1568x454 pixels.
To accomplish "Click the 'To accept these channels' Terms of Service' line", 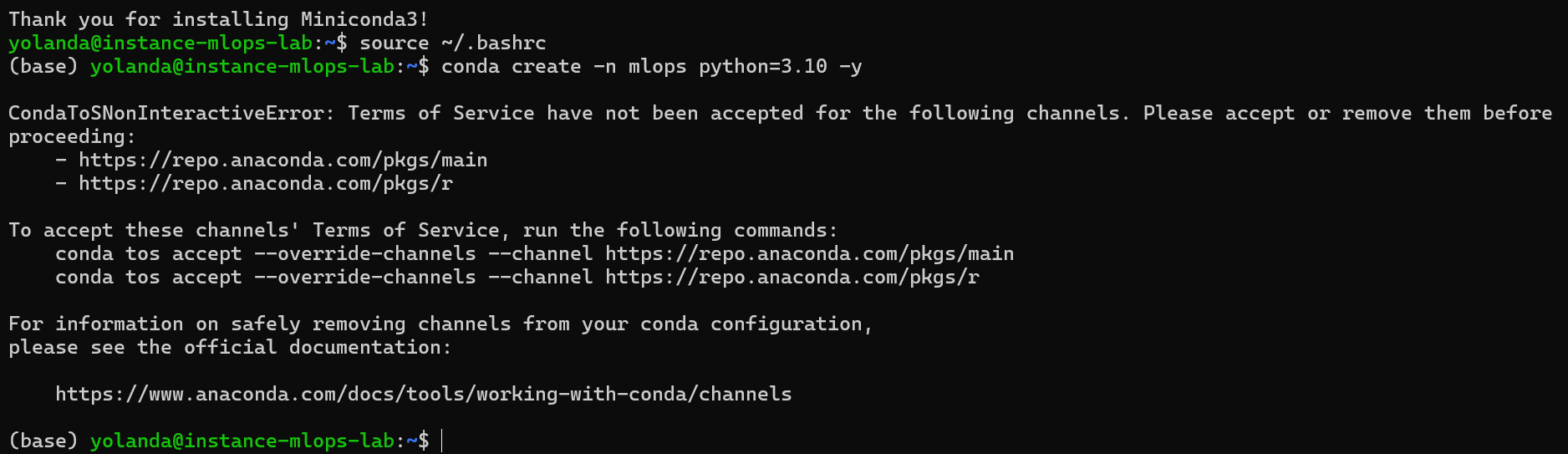I will click(422, 230).
